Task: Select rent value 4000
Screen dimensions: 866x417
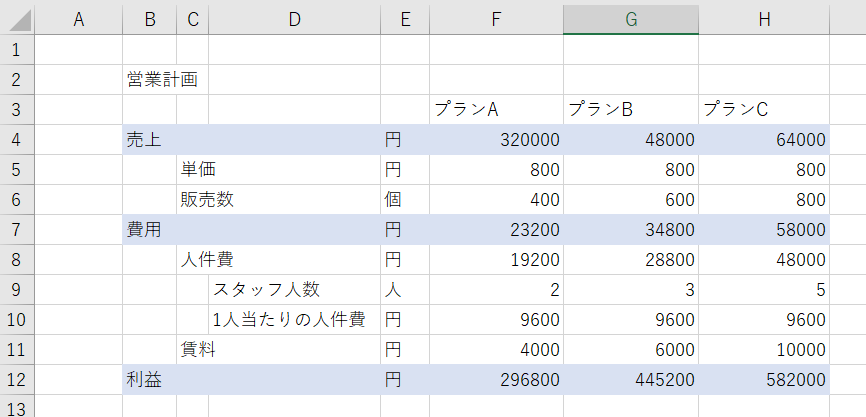Action: [x=497, y=349]
